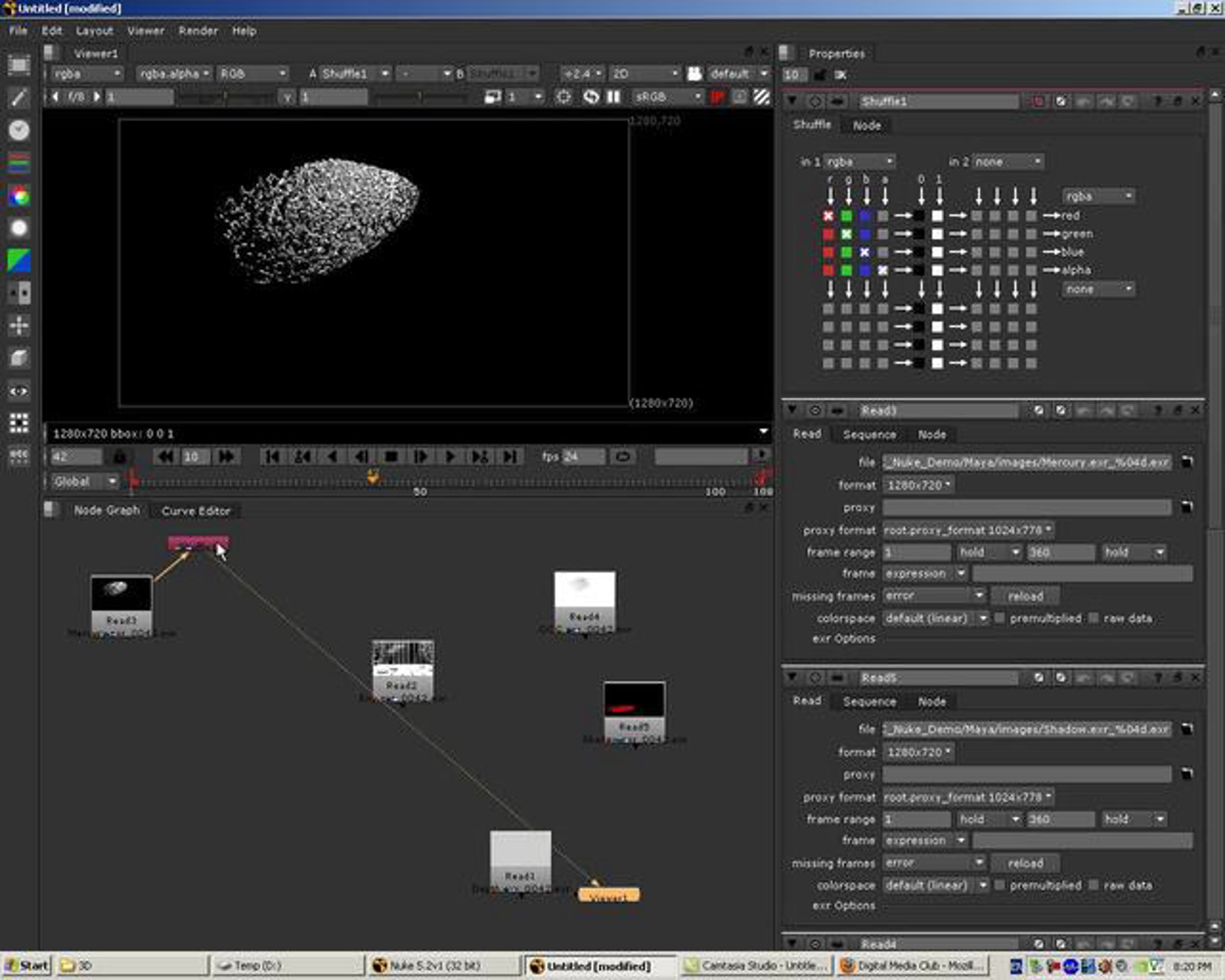Click the Time nodes clock icon
The height and width of the screenshot is (980, 1225).
pos(19,130)
